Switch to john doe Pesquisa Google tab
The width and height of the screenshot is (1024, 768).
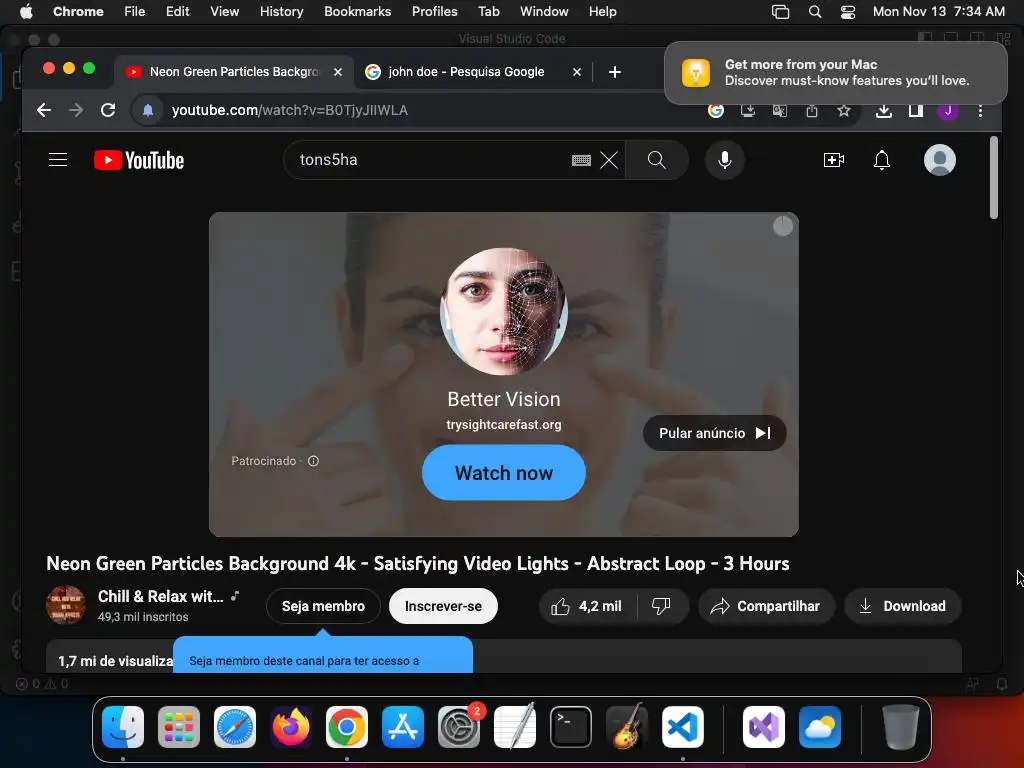tap(466, 72)
